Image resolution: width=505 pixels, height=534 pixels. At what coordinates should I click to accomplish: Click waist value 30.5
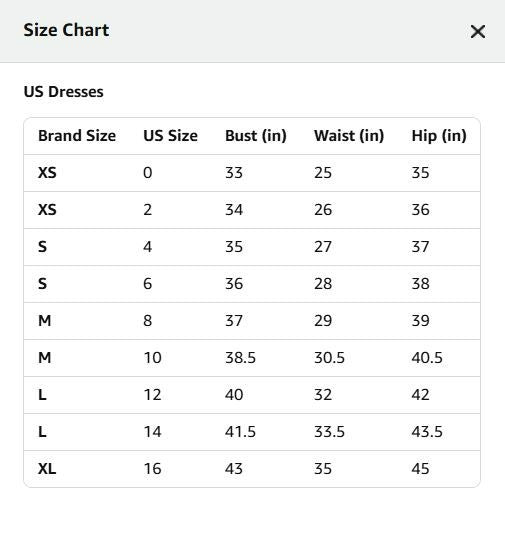point(329,358)
